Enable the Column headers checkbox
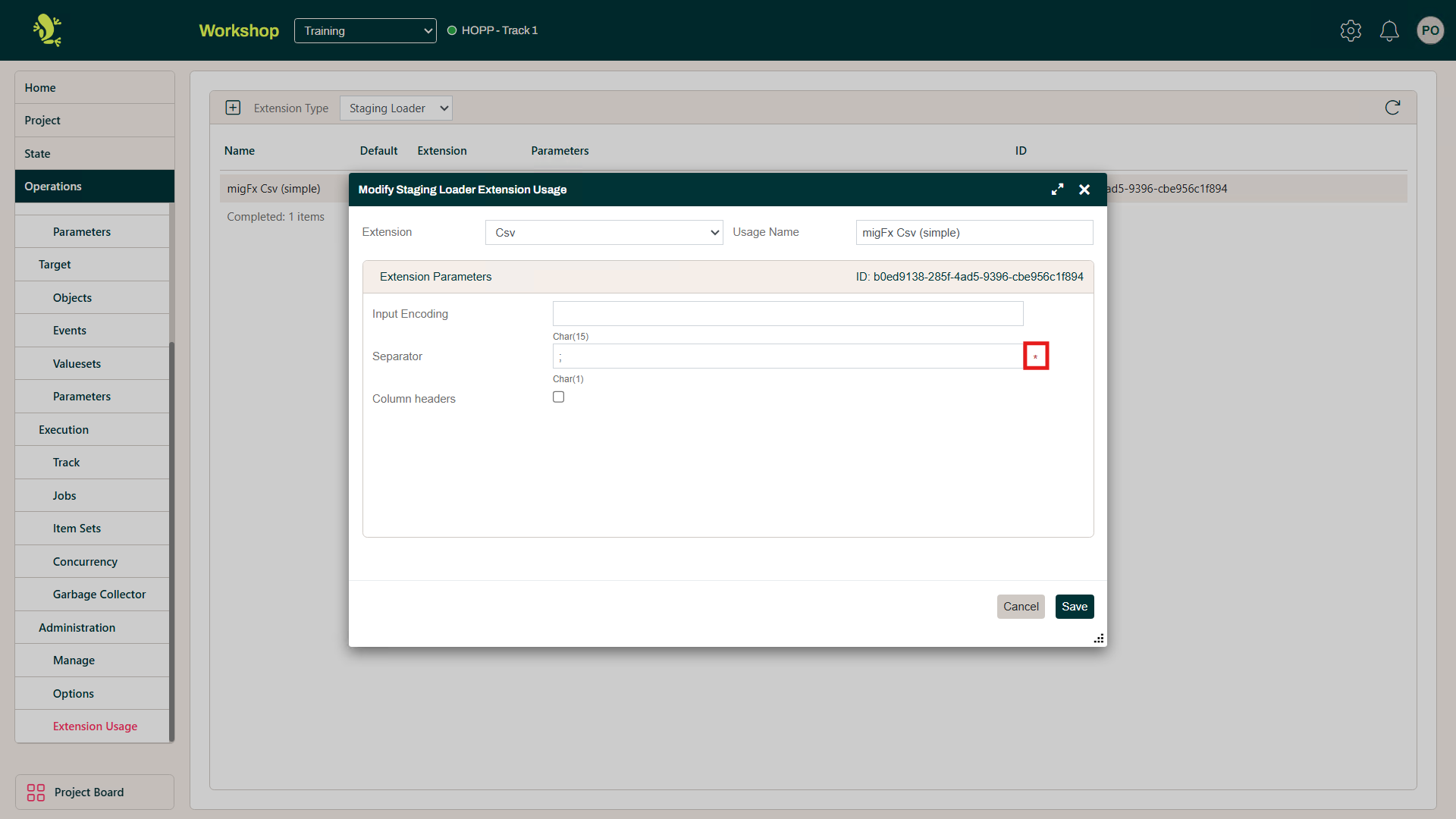The width and height of the screenshot is (1456, 819). (x=558, y=397)
